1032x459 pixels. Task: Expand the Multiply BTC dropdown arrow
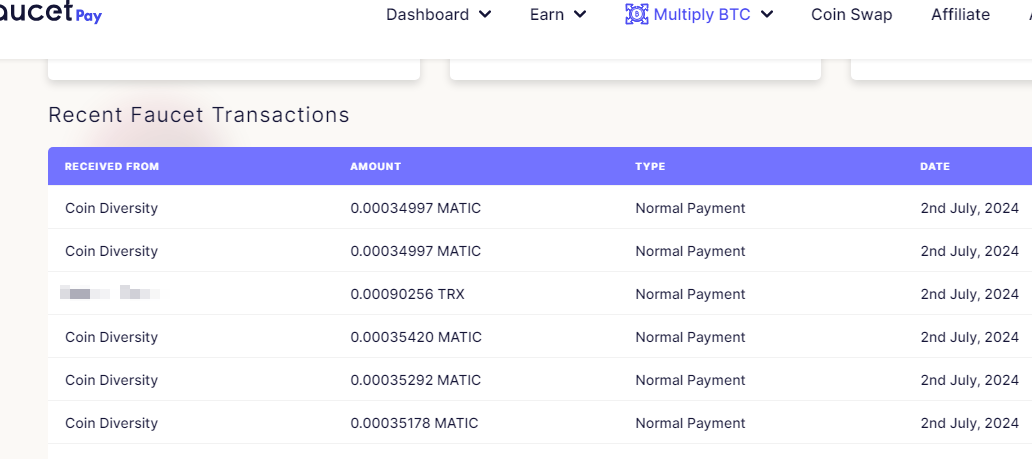pyautogui.click(x=767, y=14)
